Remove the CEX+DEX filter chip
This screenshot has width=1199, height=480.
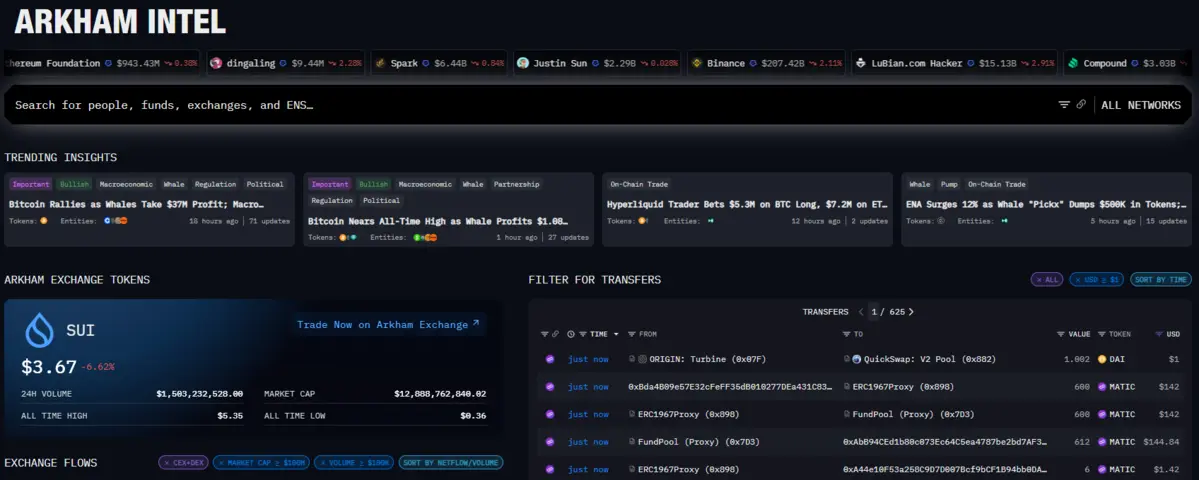pos(166,463)
